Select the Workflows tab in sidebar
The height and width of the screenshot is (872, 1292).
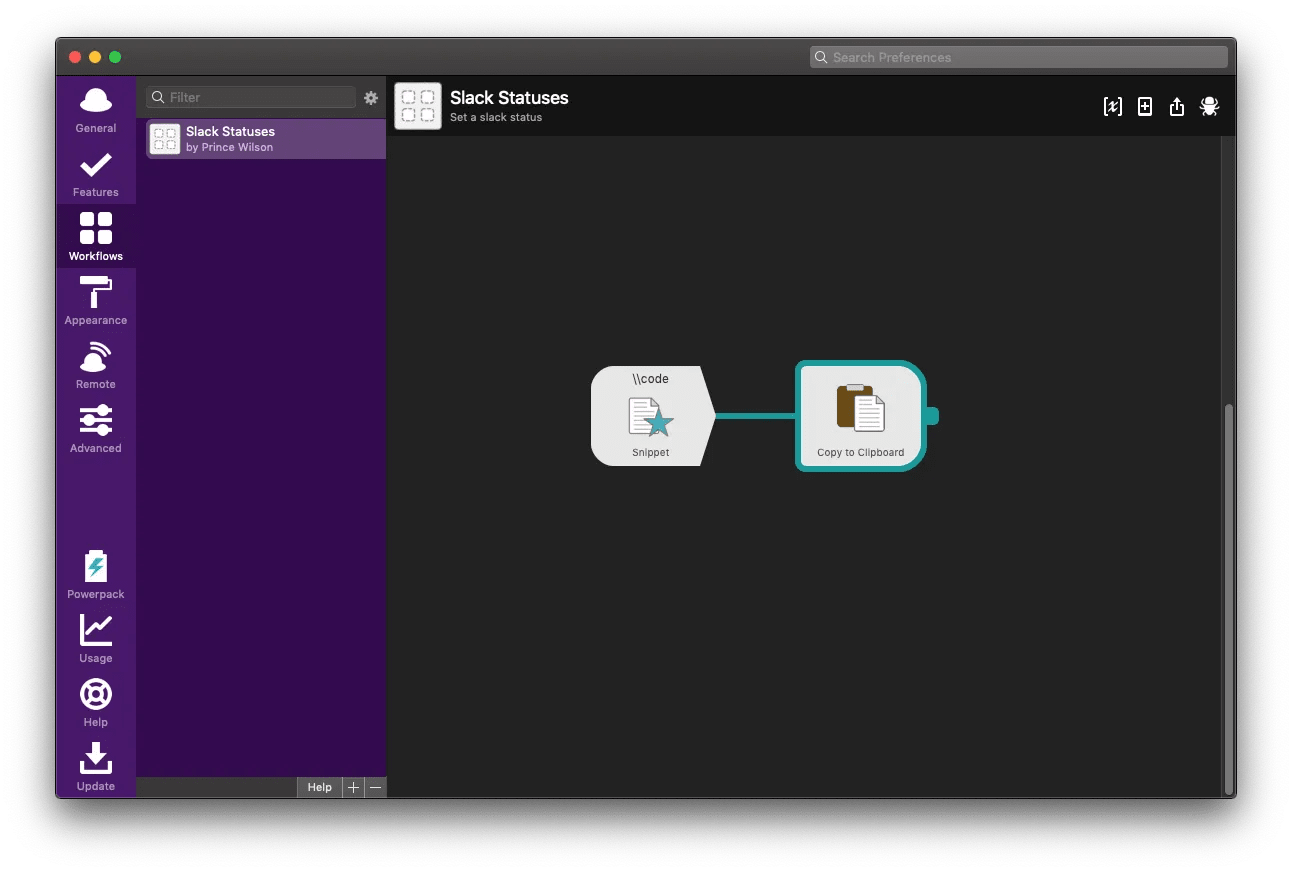95,236
